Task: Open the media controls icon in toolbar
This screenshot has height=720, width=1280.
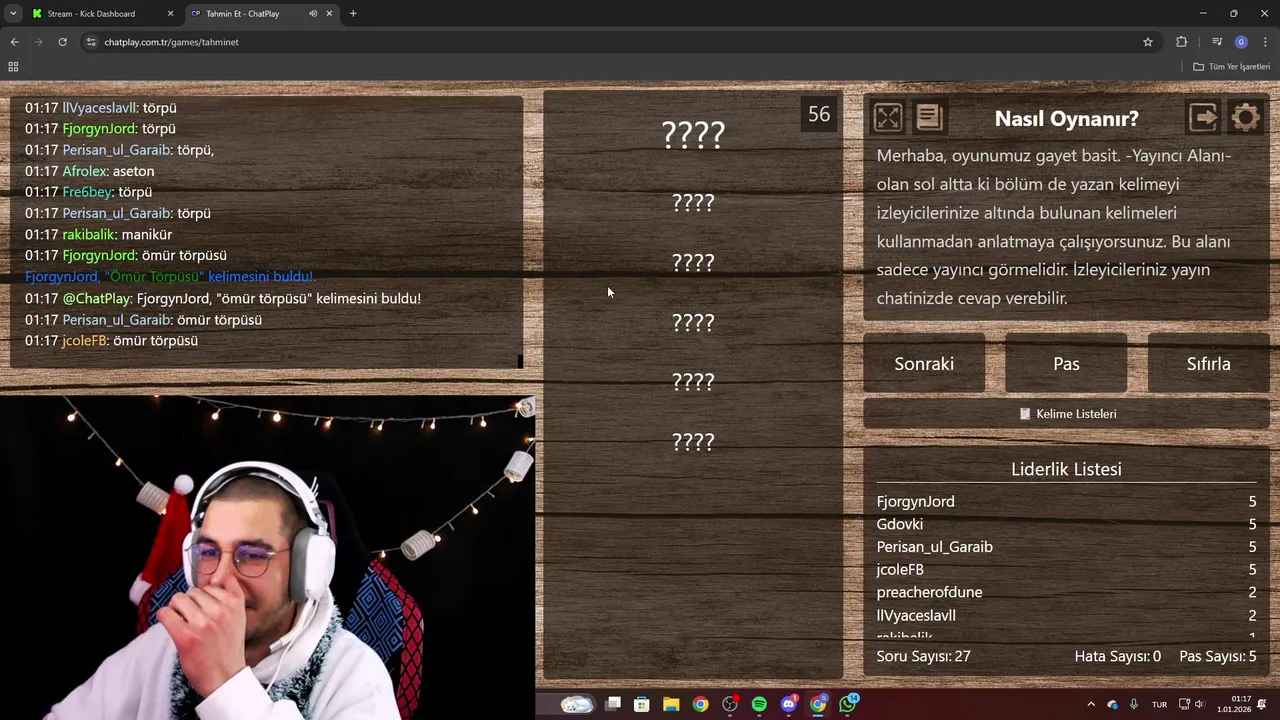Action: click(x=1217, y=42)
